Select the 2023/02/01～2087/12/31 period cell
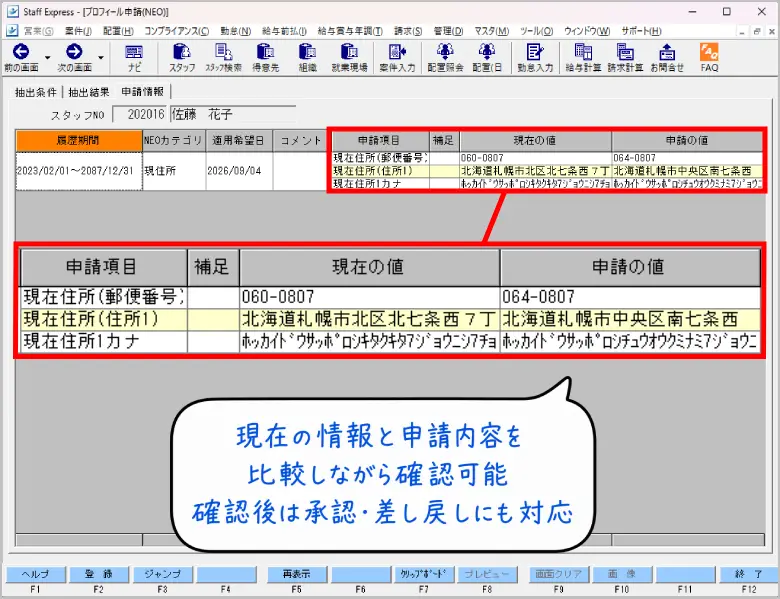This screenshot has width=780, height=599. pyautogui.click(x=79, y=171)
